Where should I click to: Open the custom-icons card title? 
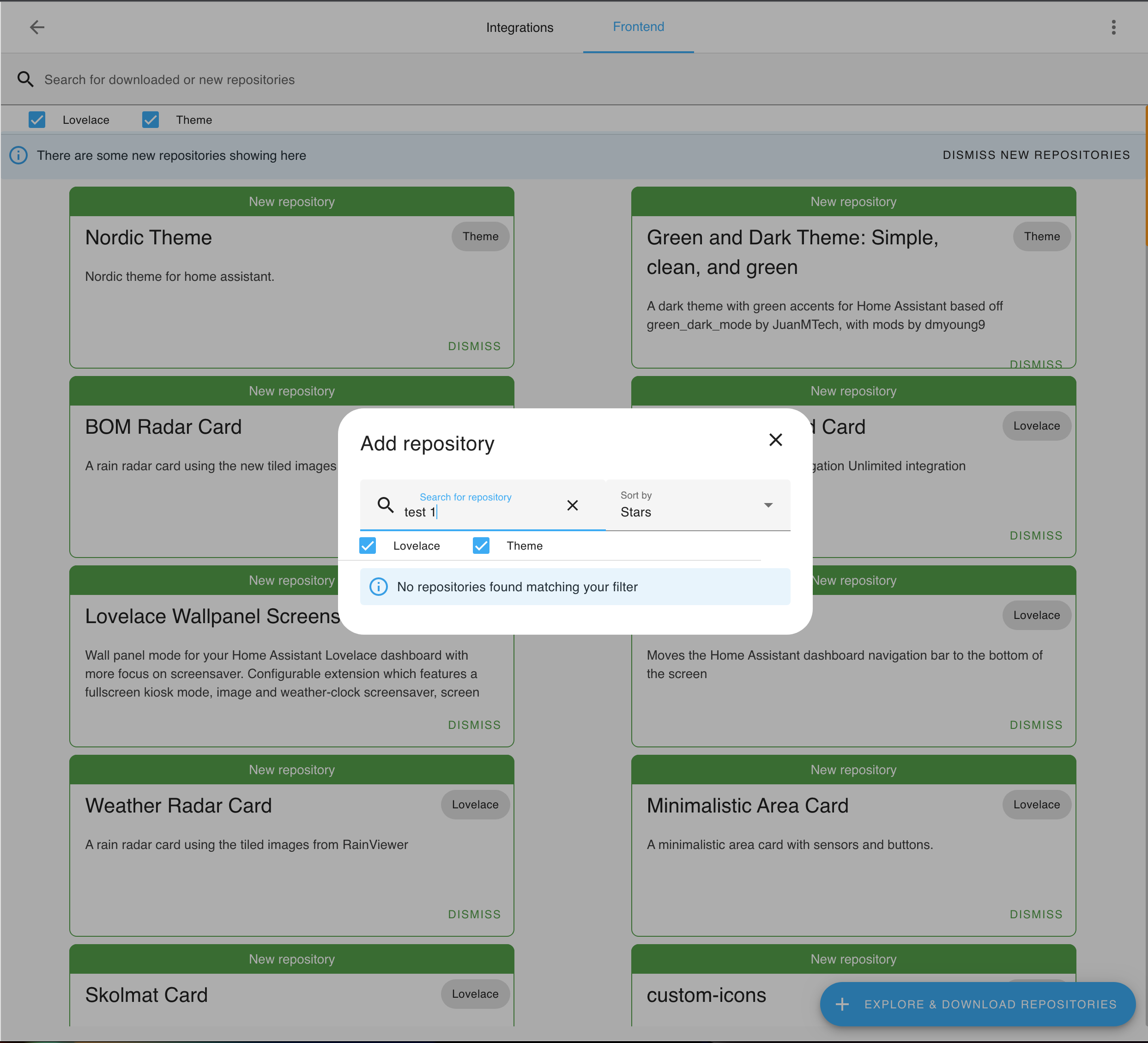coord(706,994)
